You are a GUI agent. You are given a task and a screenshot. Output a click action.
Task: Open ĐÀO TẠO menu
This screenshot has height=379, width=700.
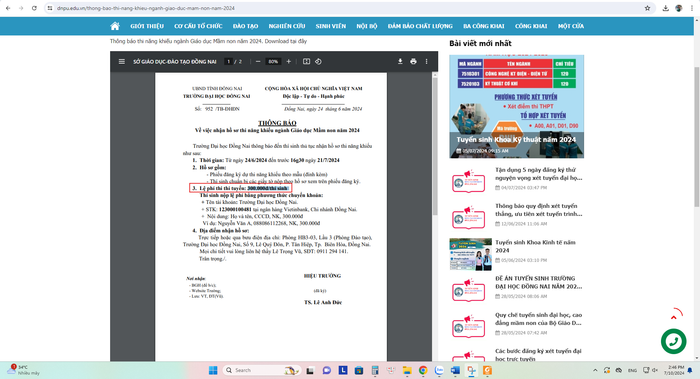tap(245, 26)
